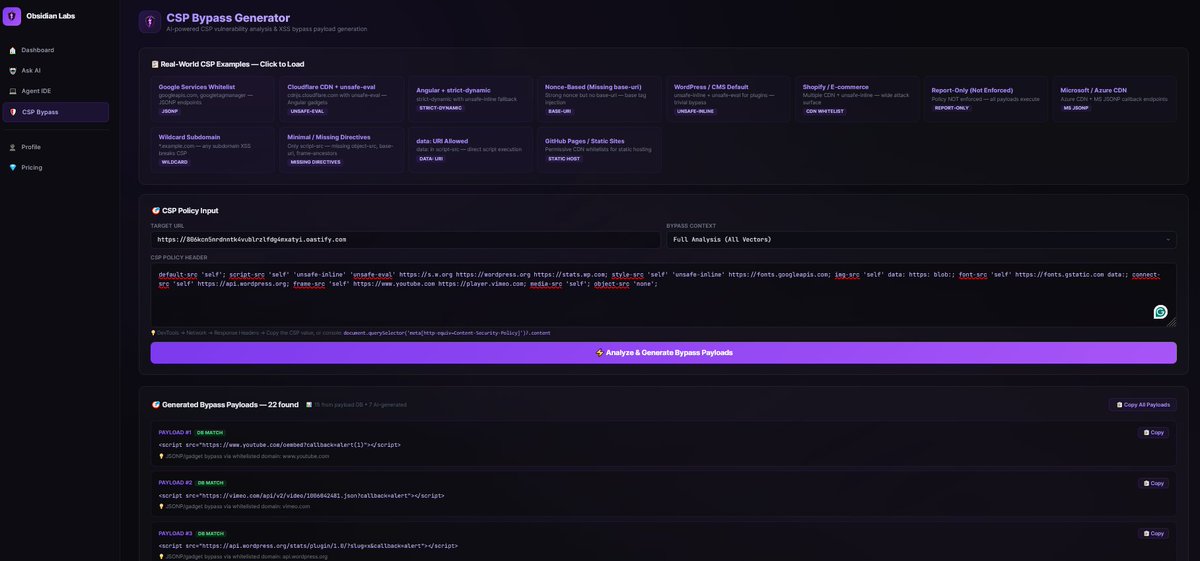This screenshot has height=561, width=1200.
Task: Click the api.wordpress.org stats script payload text
Action: tap(308, 546)
